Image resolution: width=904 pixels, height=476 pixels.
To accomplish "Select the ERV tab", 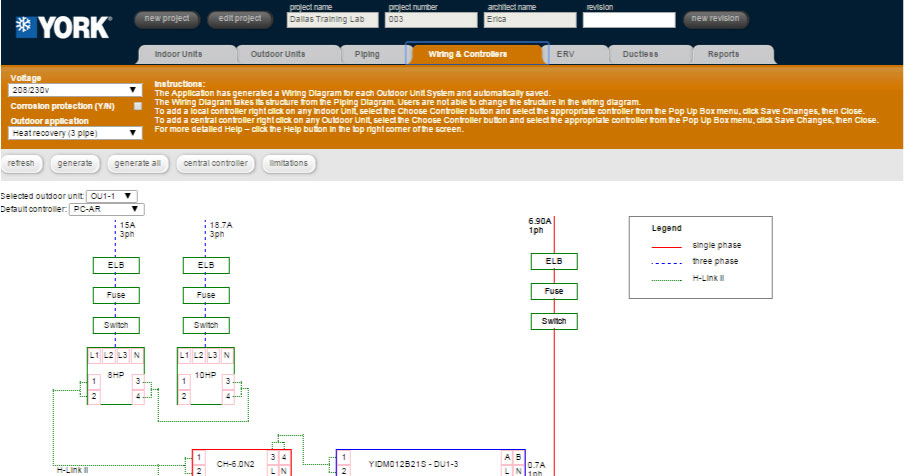I will point(565,54).
